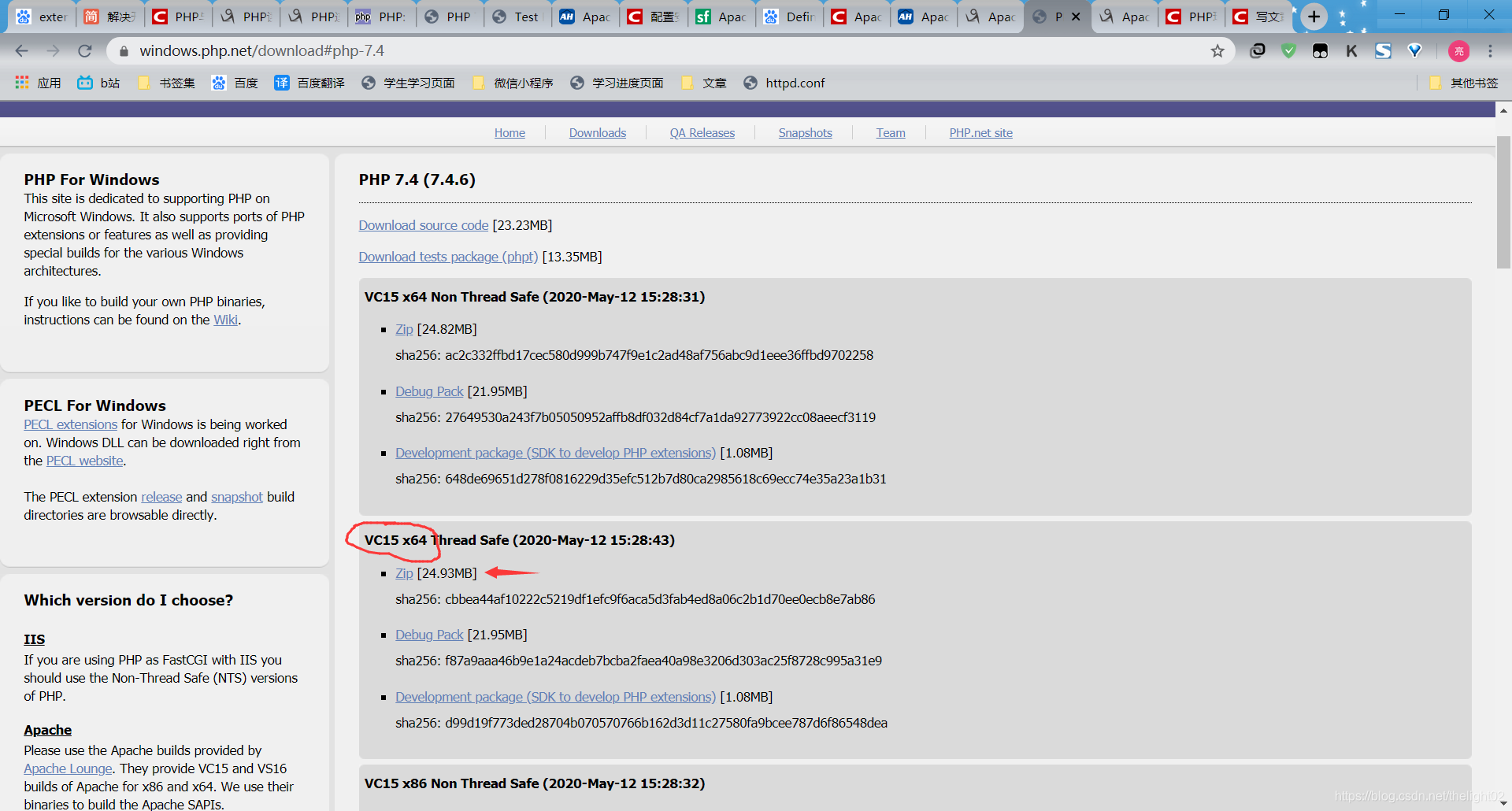Open the httpd.conf bookmark

click(784, 83)
